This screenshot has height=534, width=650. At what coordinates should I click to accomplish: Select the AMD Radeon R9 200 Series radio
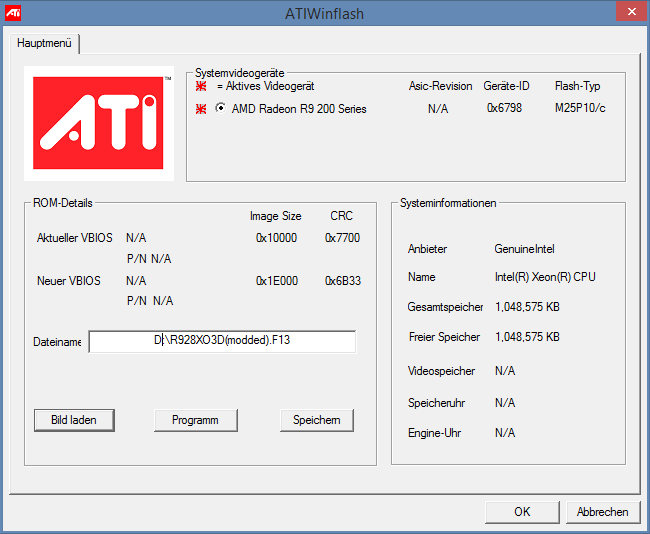coord(221,109)
